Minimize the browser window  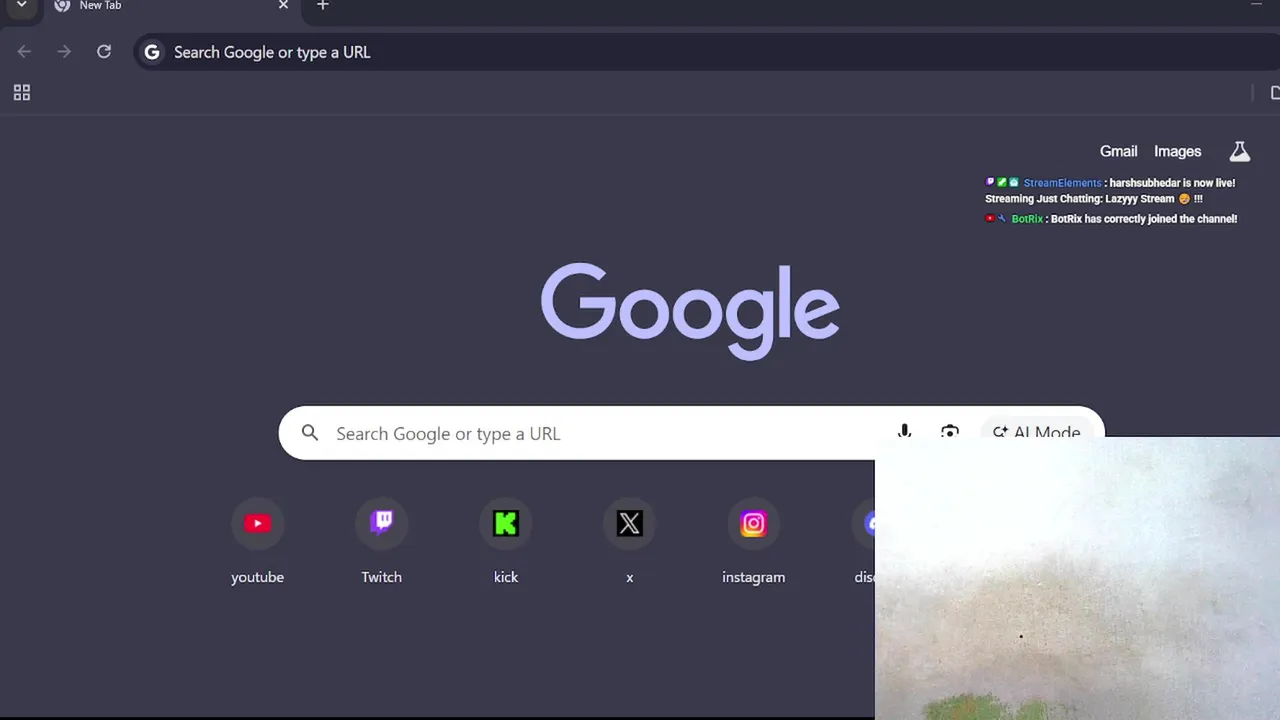[x=1256, y=5]
